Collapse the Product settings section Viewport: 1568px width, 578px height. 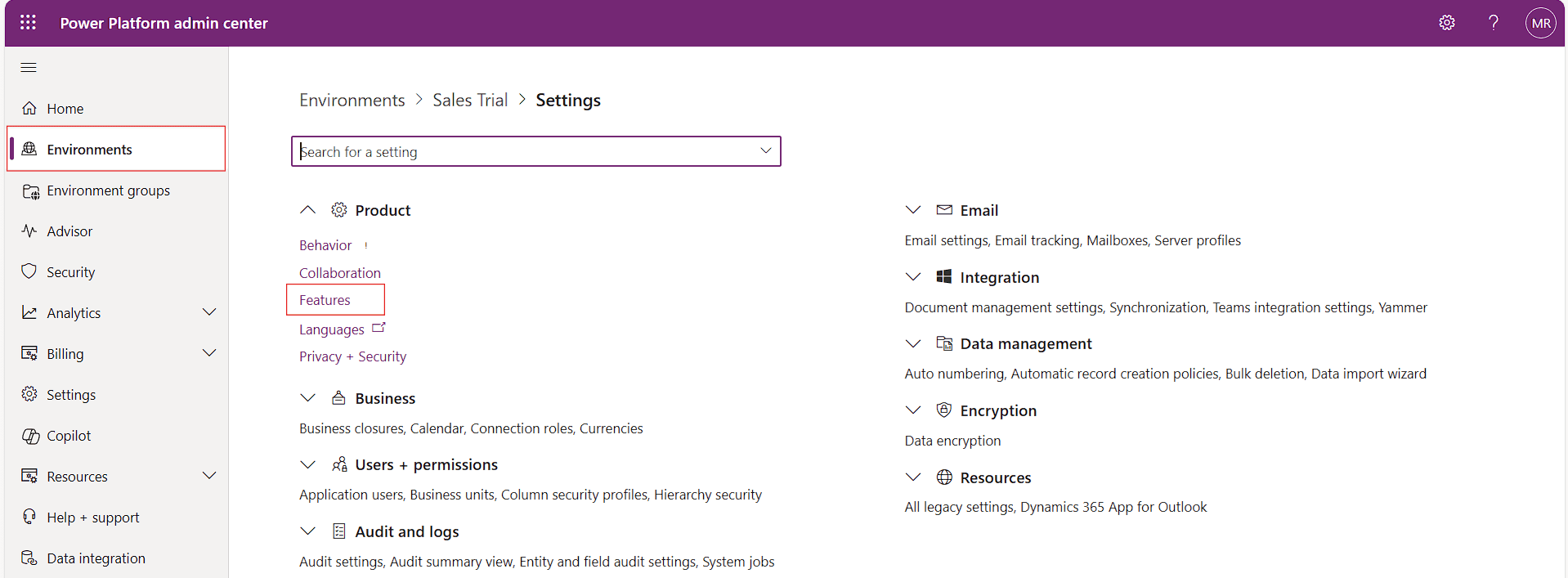pyautogui.click(x=307, y=210)
